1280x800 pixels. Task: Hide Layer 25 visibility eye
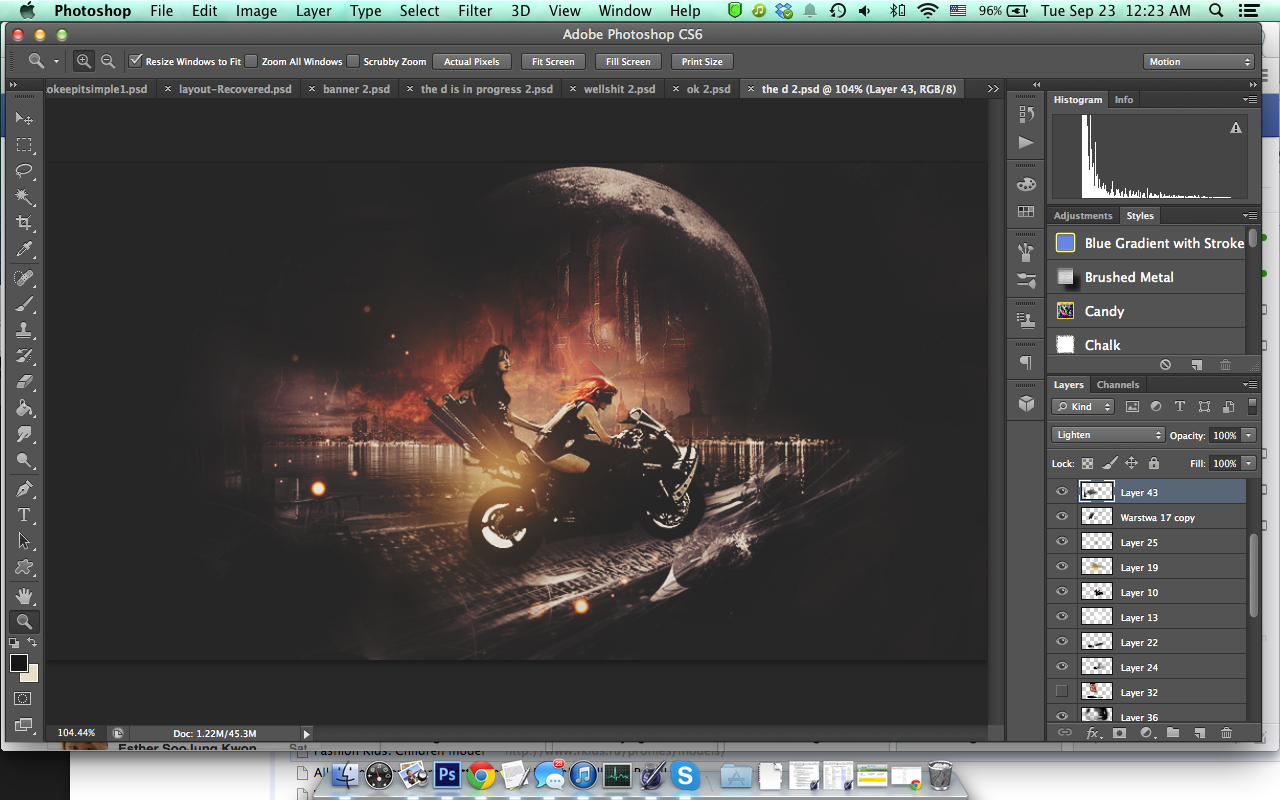[x=1062, y=542]
